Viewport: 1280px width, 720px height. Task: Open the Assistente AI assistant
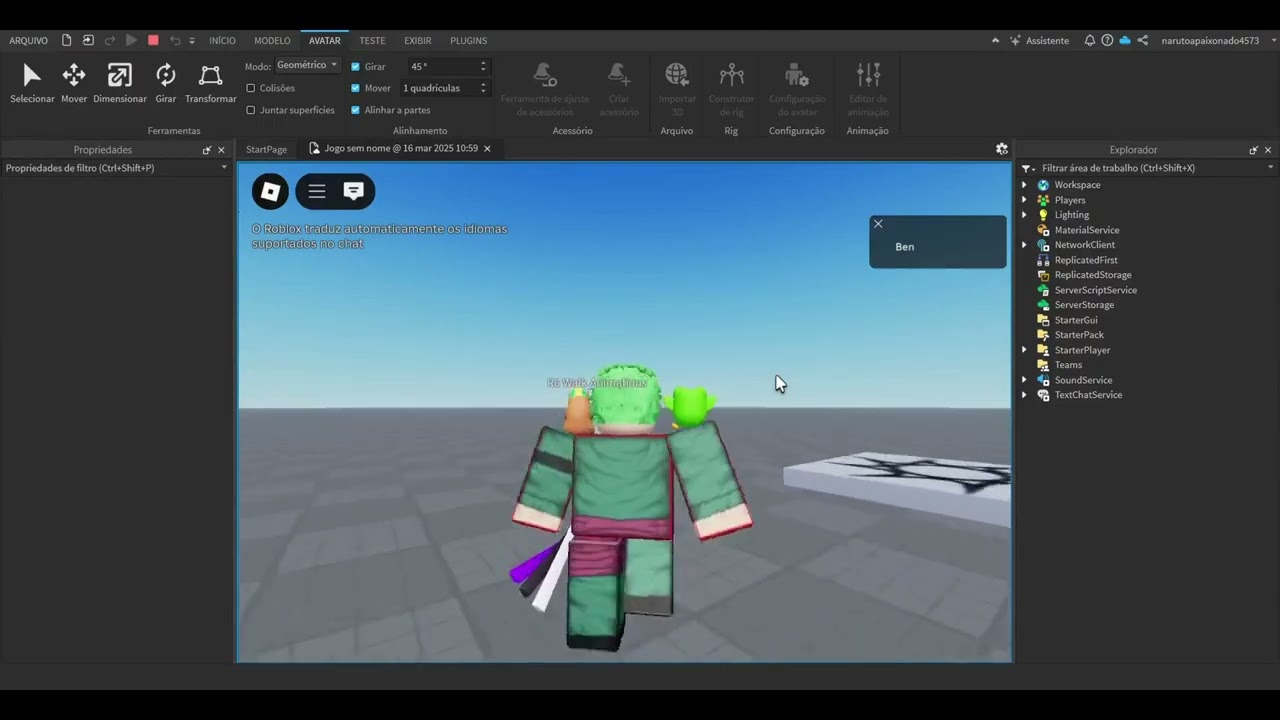click(x=1039, y=41)
